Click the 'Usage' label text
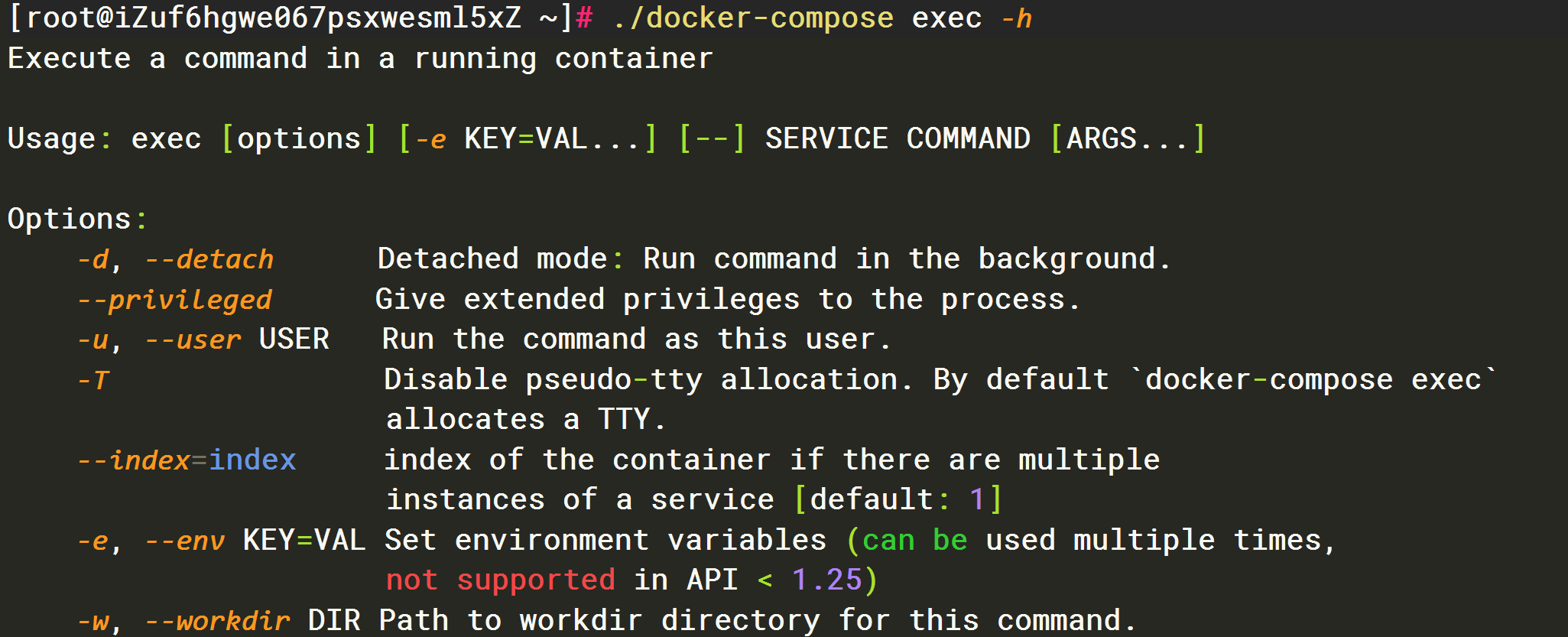1568x637 pixels. click(x=51, y=138)
